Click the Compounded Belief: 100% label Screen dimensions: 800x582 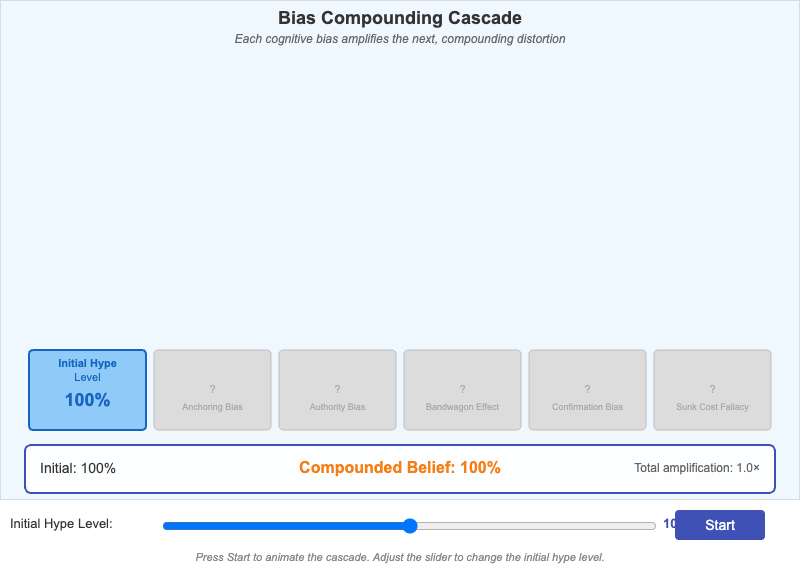click(x=400, y=467)
